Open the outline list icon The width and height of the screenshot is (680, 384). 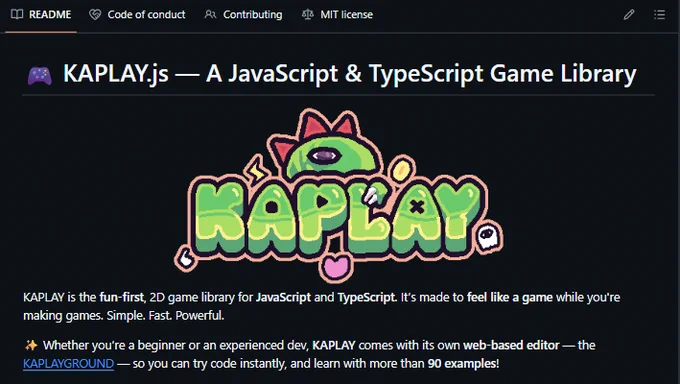tap(660, 15)
